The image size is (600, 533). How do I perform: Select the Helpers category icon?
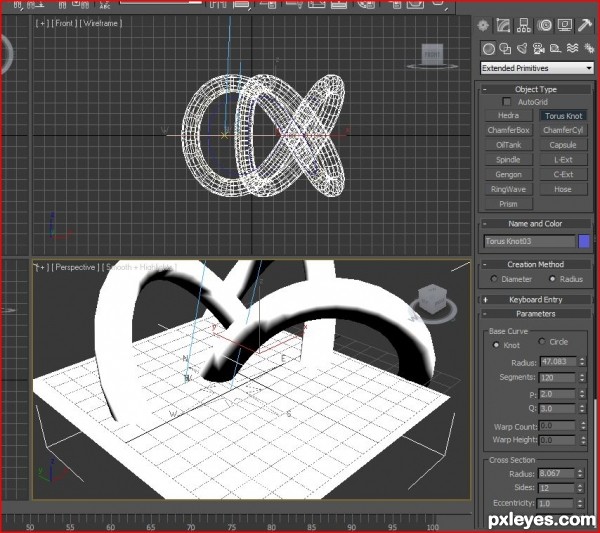[x=555, y=49]
